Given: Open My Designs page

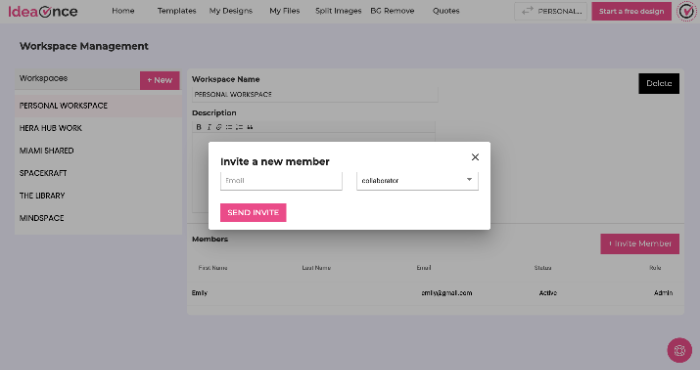Looking at the screenshot, I should coord(231,11).
